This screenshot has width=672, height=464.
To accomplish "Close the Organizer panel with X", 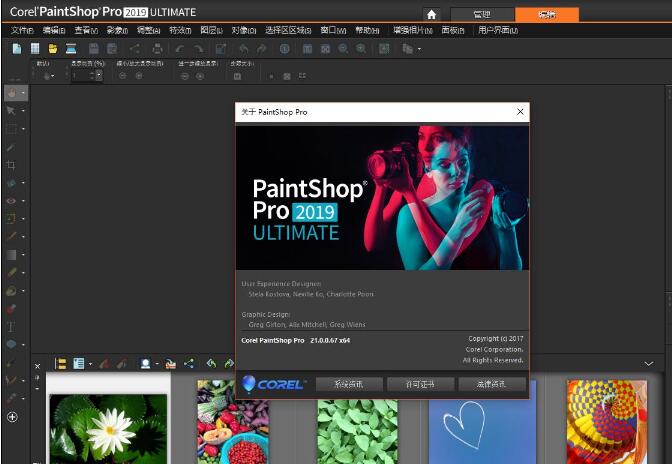I will click(37, 366).
